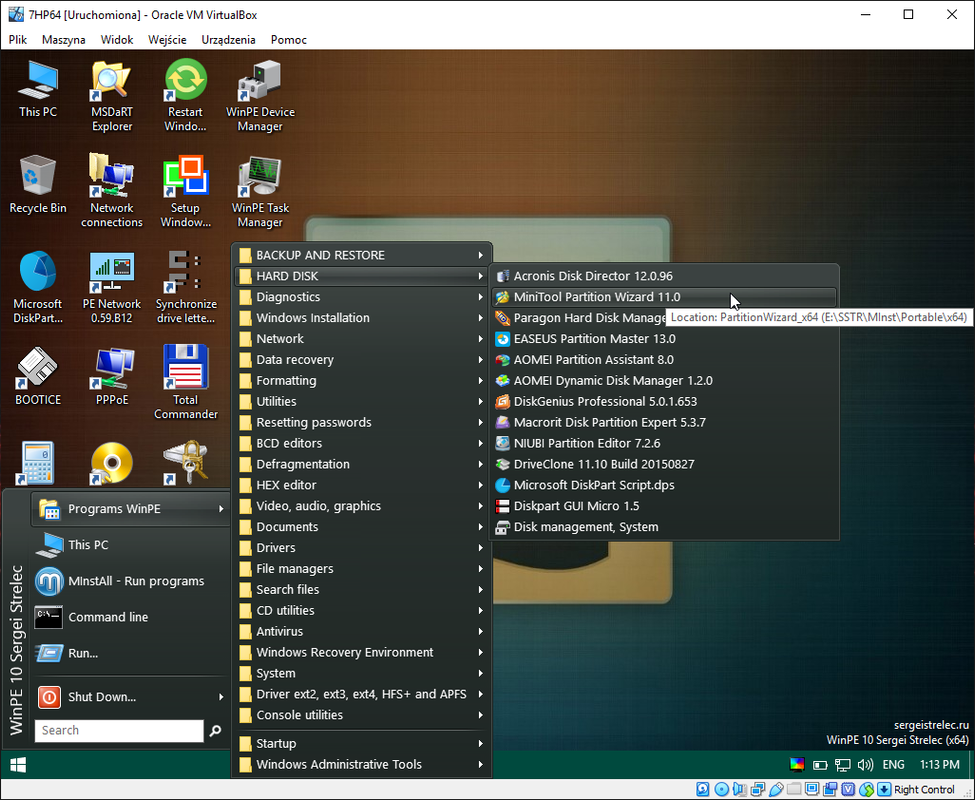Open Video, audio, graphics folder
Image resolution: width=975 pixels, height=800 pixels.
[361, 506]
